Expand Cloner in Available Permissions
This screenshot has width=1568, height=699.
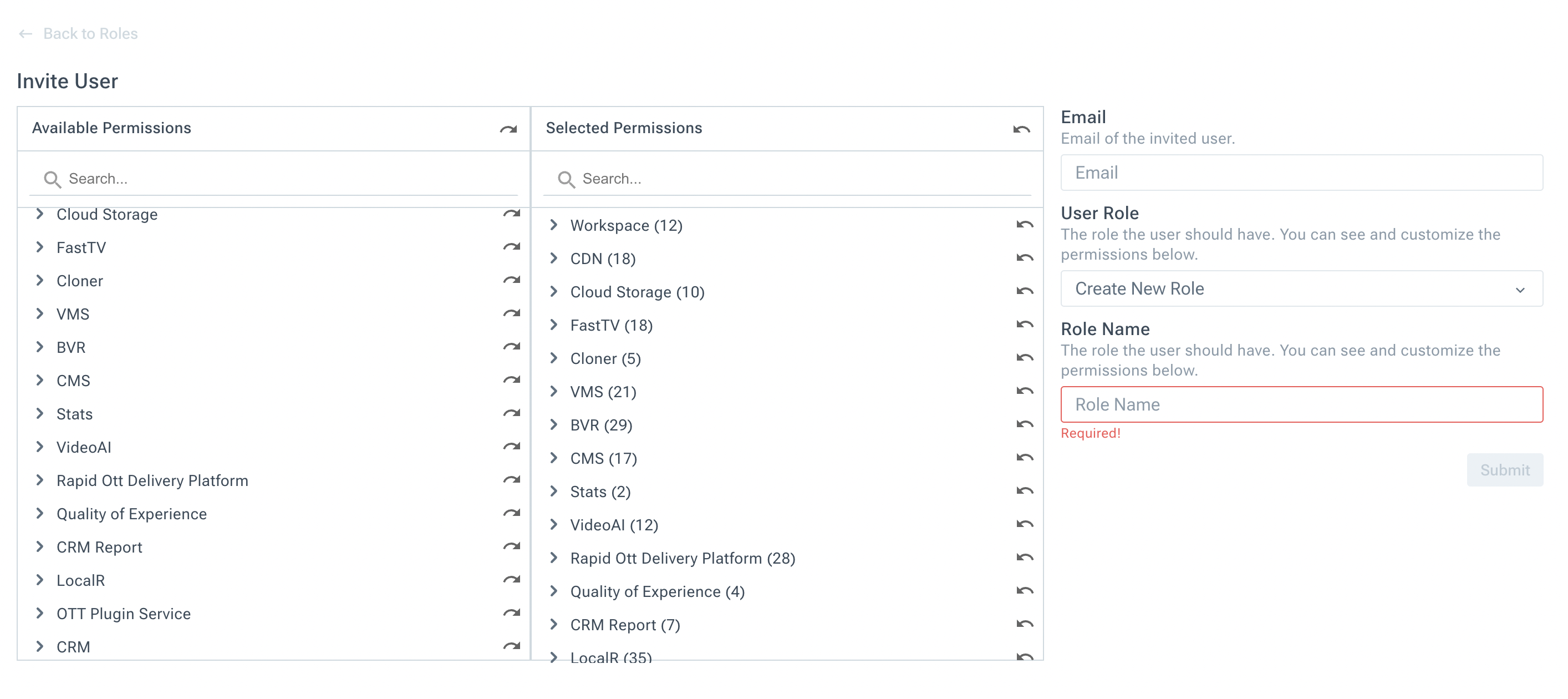tap(39, 280)
